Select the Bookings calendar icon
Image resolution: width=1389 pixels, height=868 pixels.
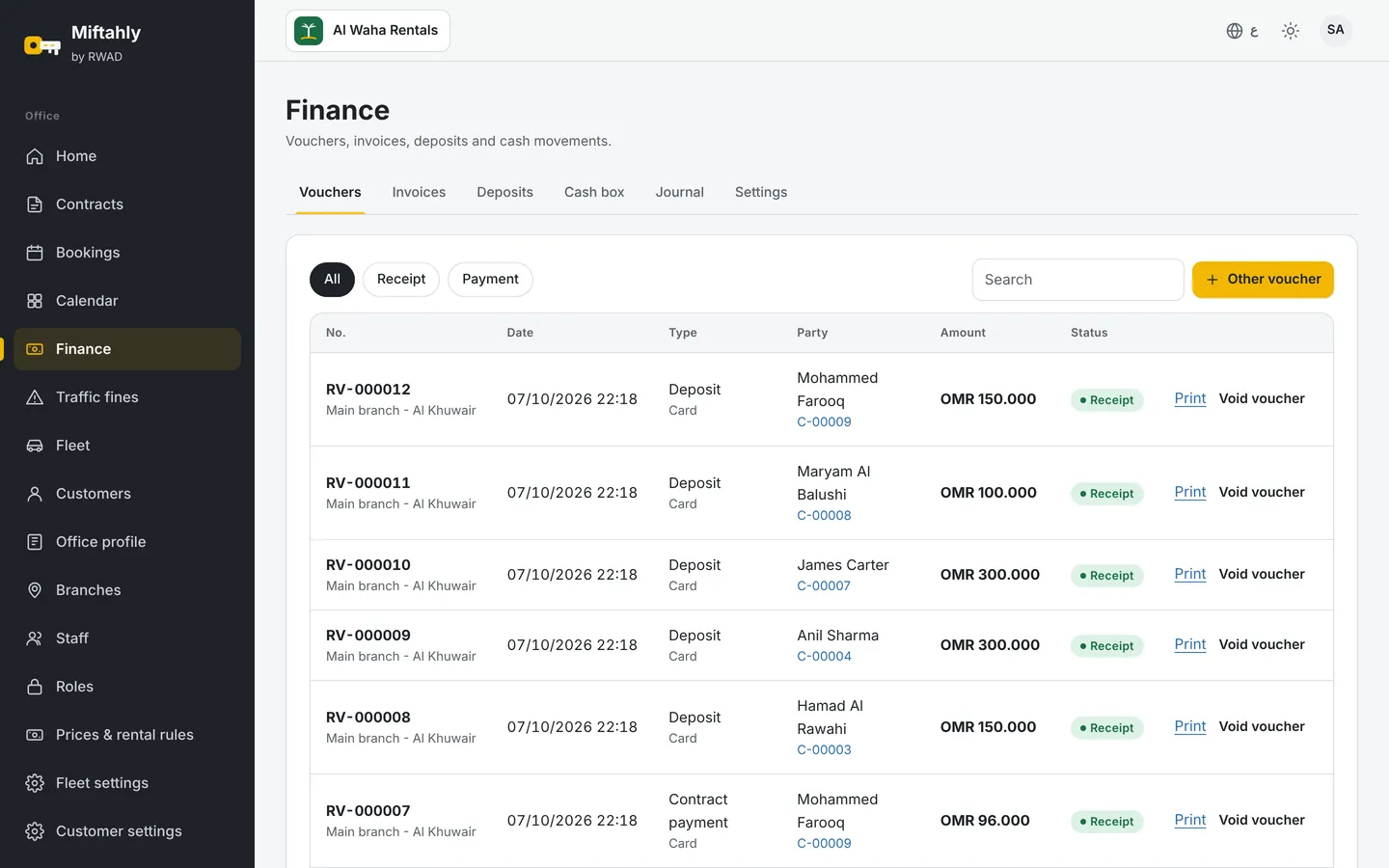35,253
